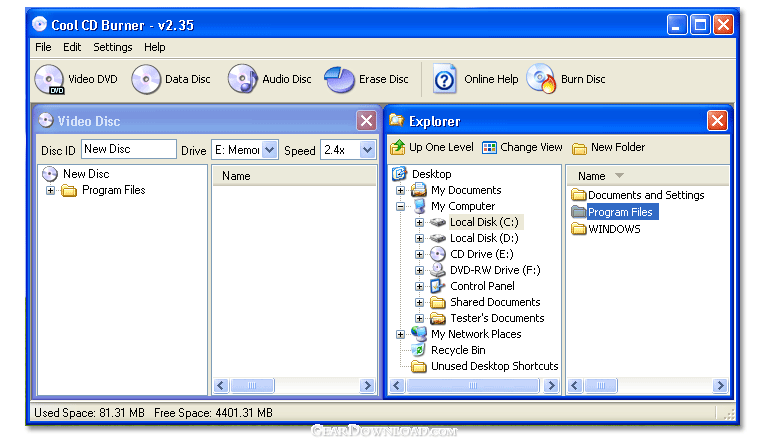
Task: Click the Erase Disc icon
Action: (339, 79)
